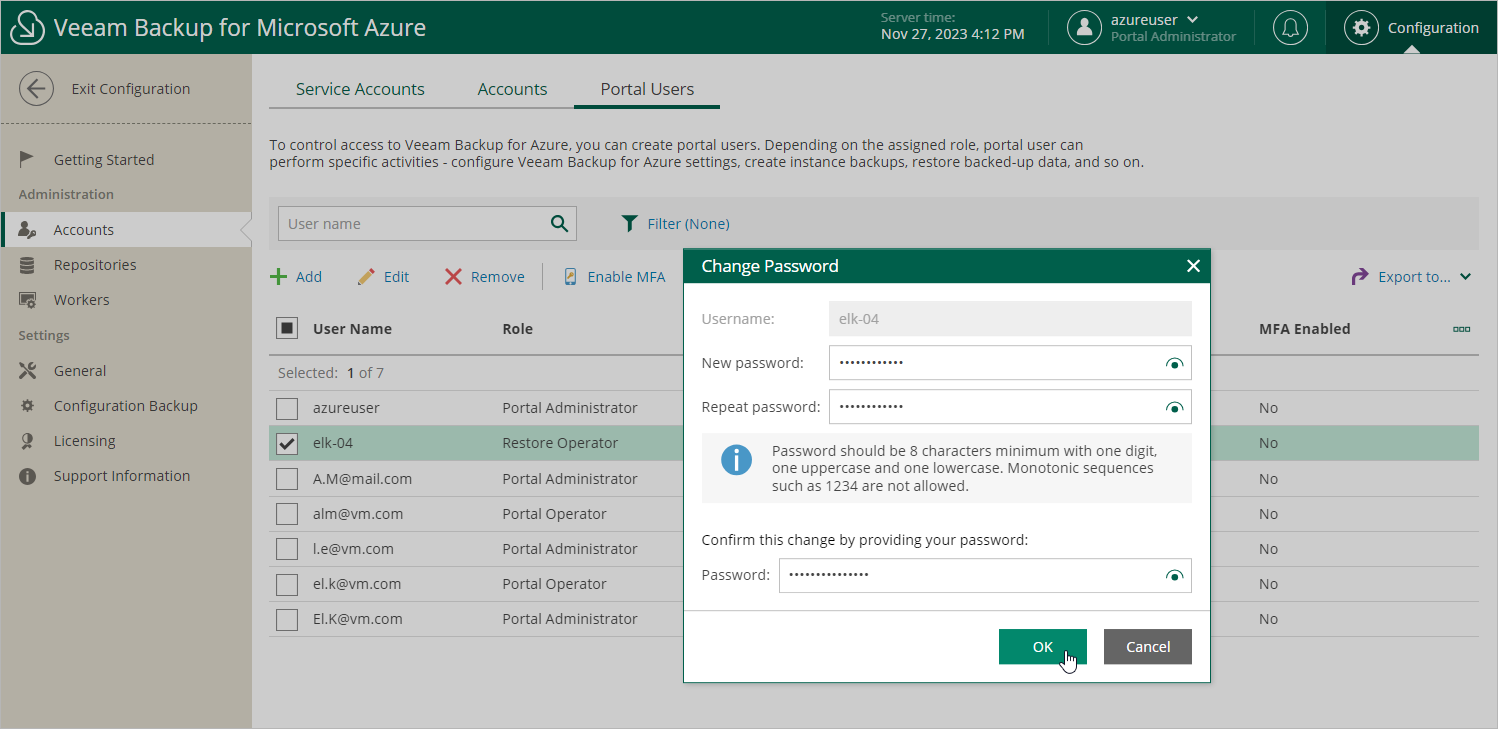Check the l.e@vm.com row checkbox

[287, 549]
